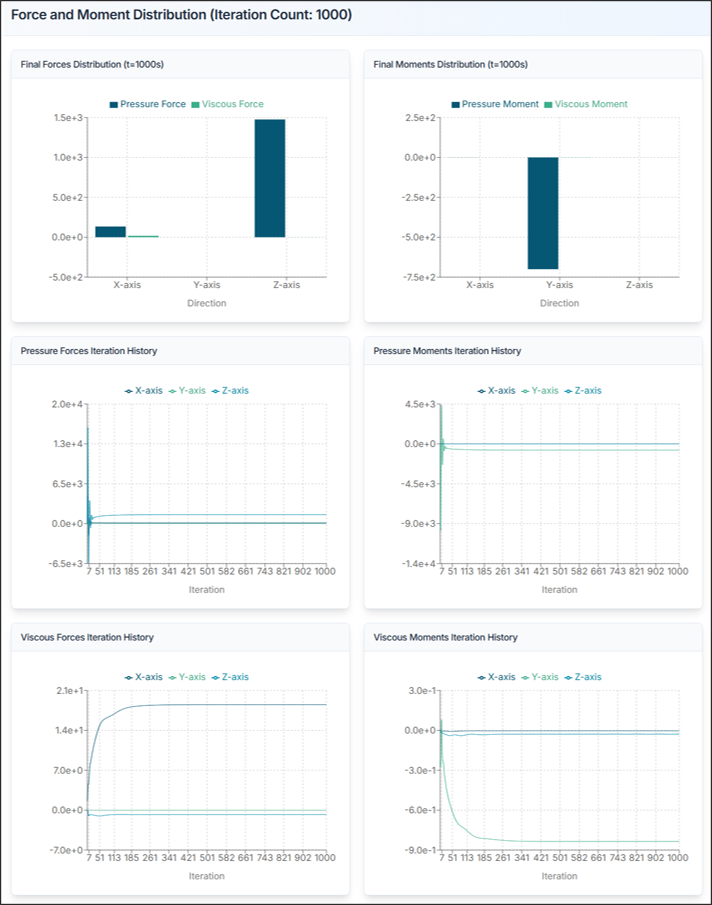Toggle X-axis legend in Pressure Forces Iteration History
This screenshot has height=905, width=712.
point(143,391)
